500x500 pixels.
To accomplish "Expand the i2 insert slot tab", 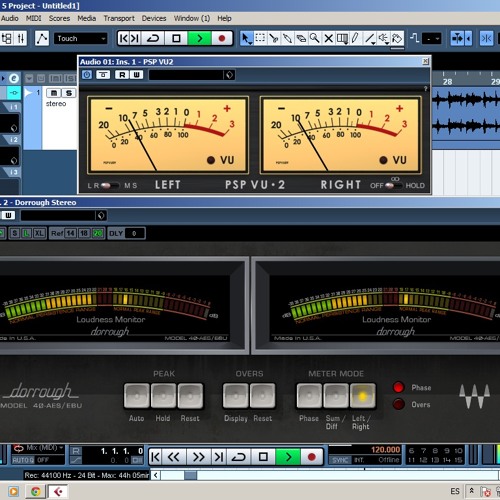I will click(12, 139).
